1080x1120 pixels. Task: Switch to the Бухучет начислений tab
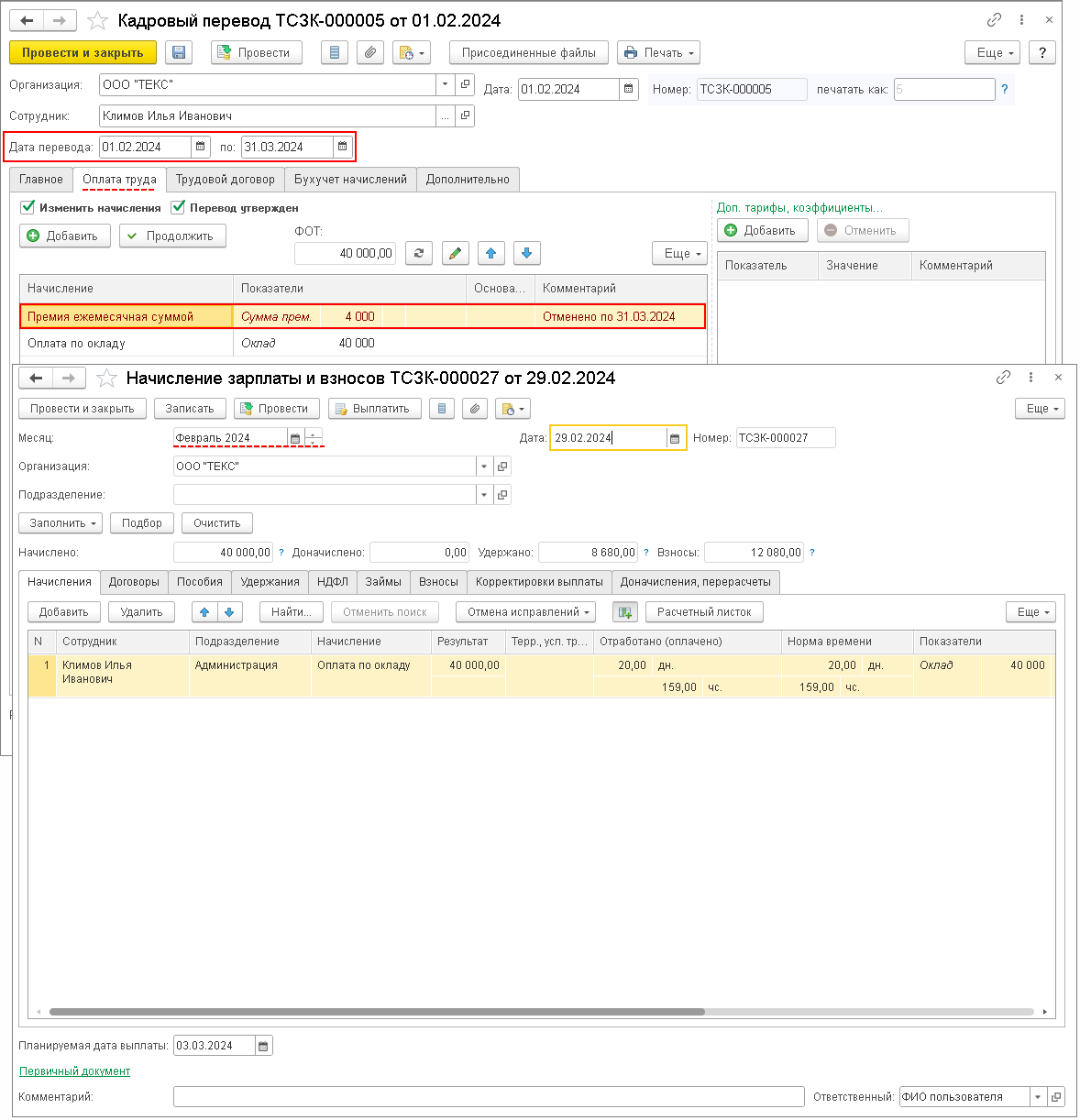(350, 180)
